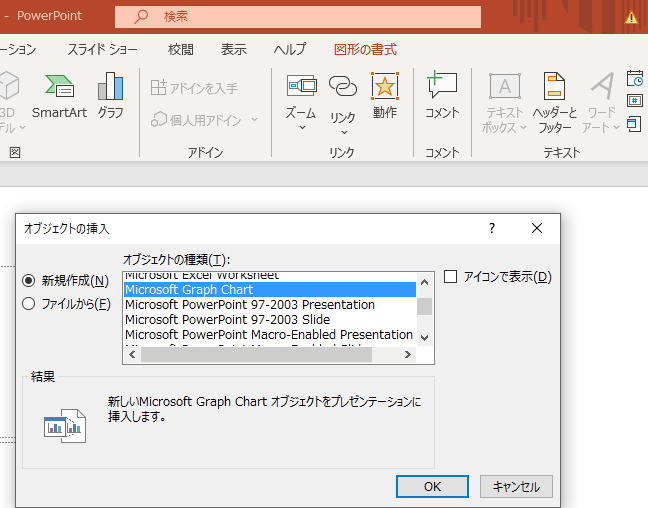Select Microsoft PowerPoint Macro-Enabled Presentation entry
648x508 pixels.
(270, 334)
